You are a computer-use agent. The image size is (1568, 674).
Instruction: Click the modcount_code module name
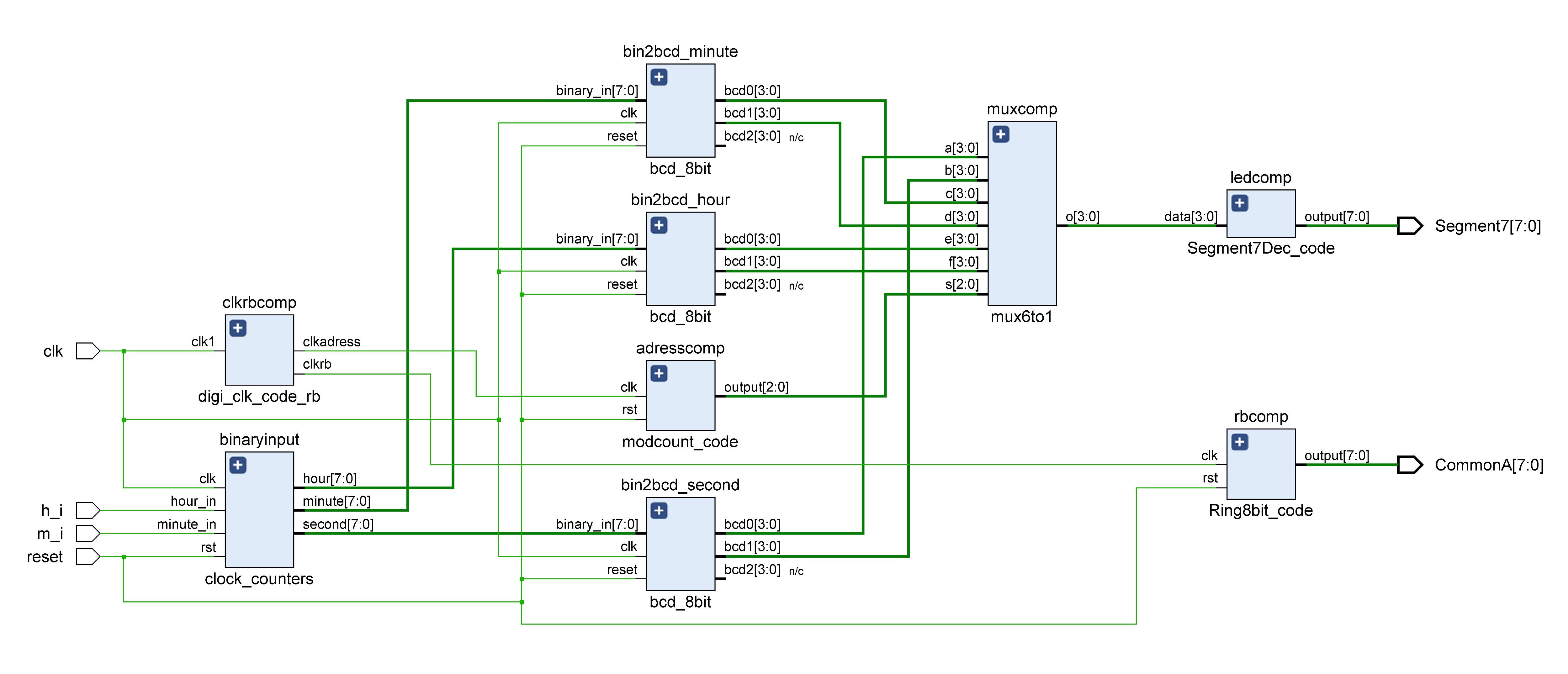click(680, 442)
